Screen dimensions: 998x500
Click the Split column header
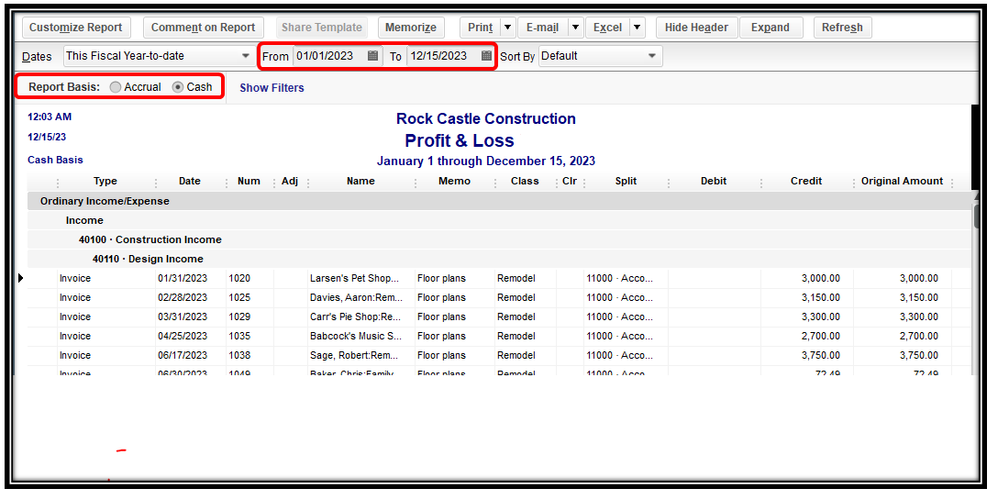tap(626, 181)
